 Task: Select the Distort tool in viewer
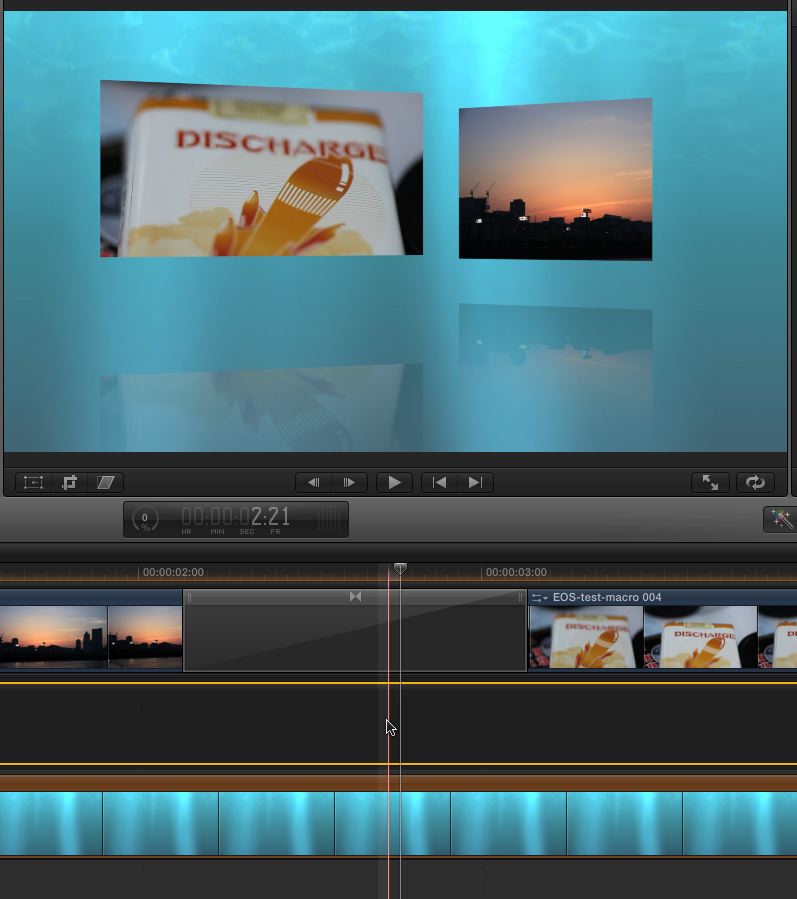point(105,482)
